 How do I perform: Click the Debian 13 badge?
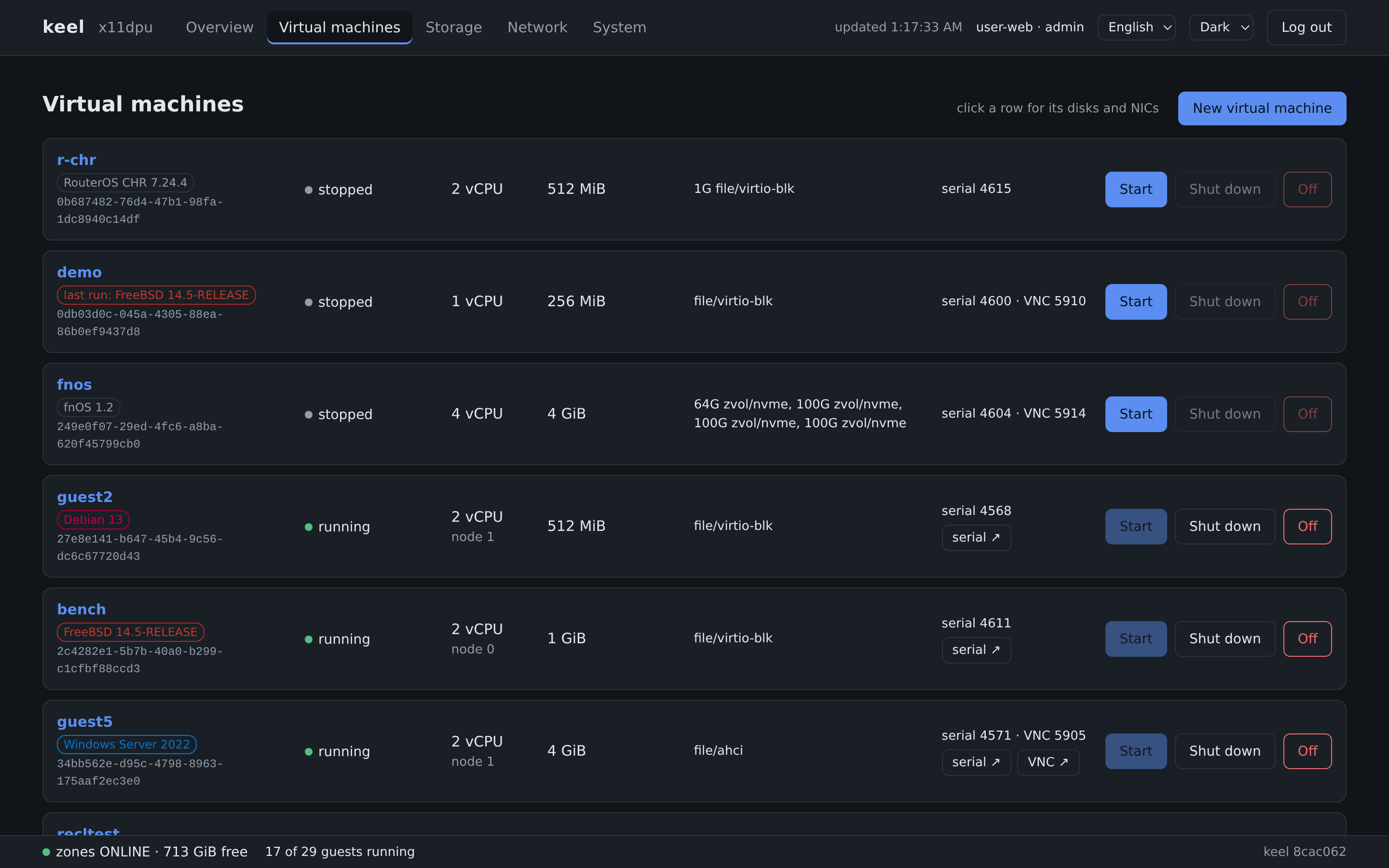pyautogui.click(x=93, y=519)
